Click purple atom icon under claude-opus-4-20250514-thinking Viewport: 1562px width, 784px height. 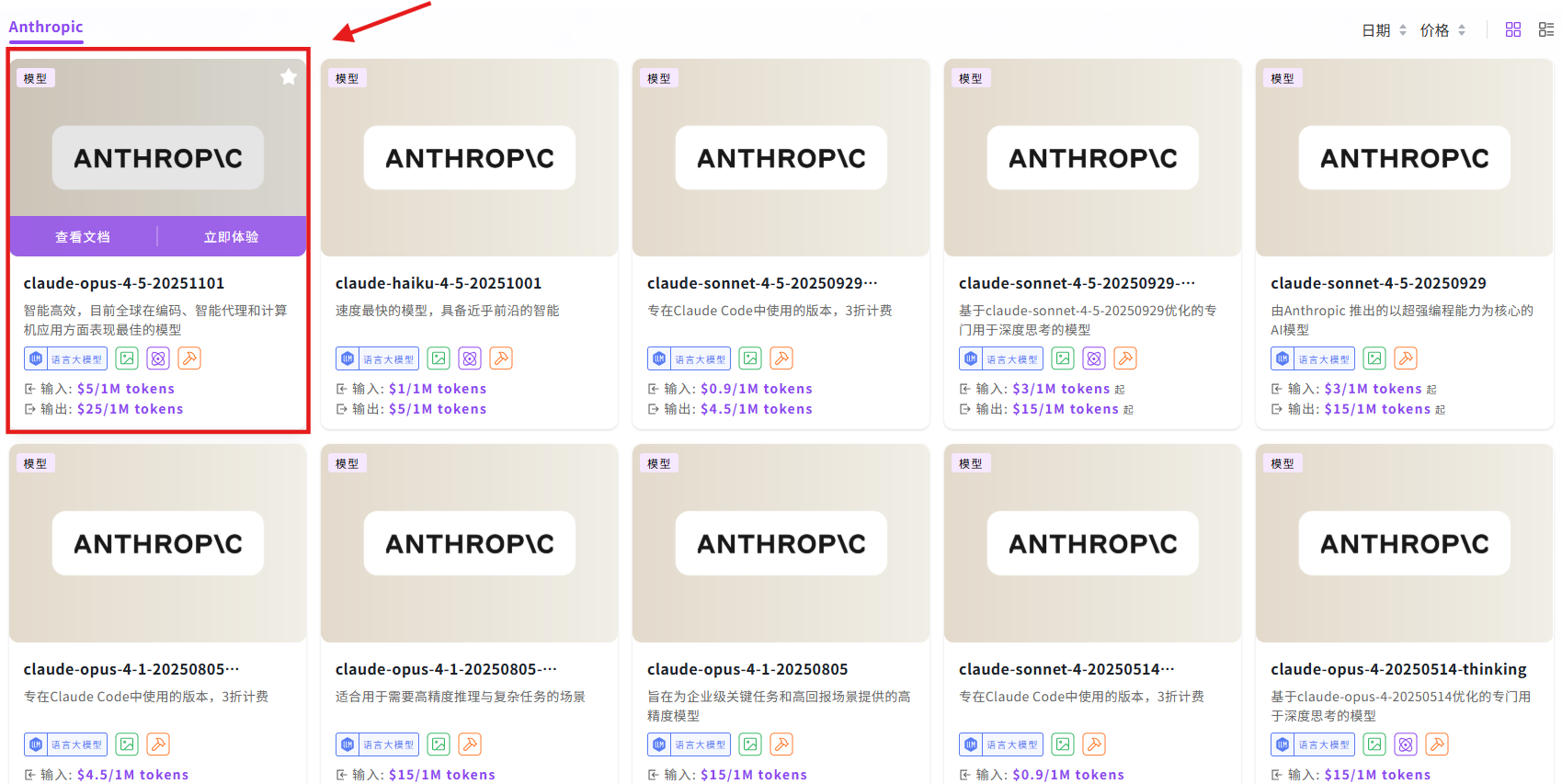pos(1406,744)
